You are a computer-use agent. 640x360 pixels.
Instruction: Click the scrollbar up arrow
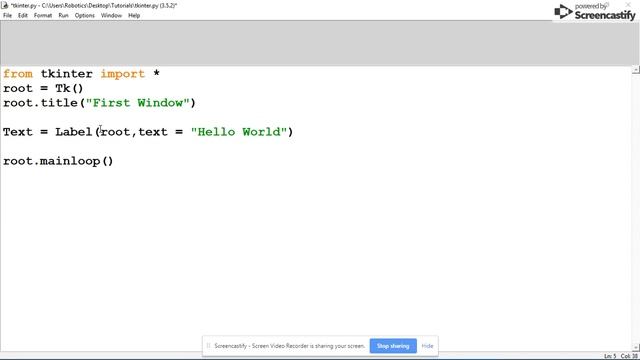pos(636,70)
